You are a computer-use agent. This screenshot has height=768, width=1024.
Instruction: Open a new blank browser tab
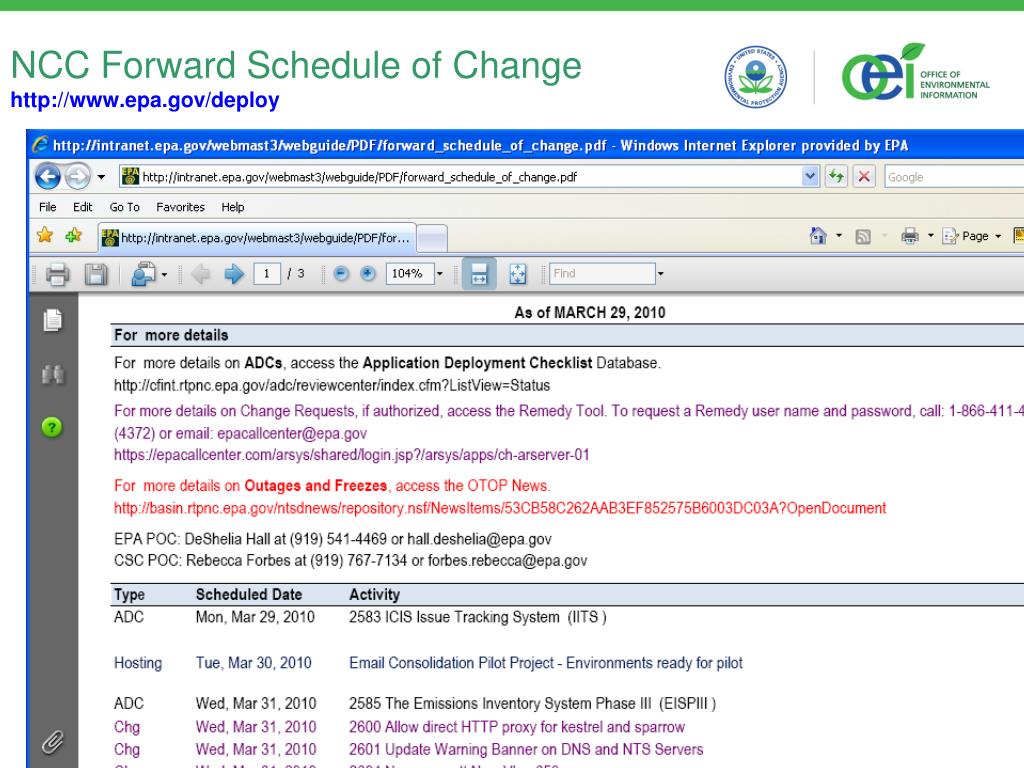tap(432, 238)
